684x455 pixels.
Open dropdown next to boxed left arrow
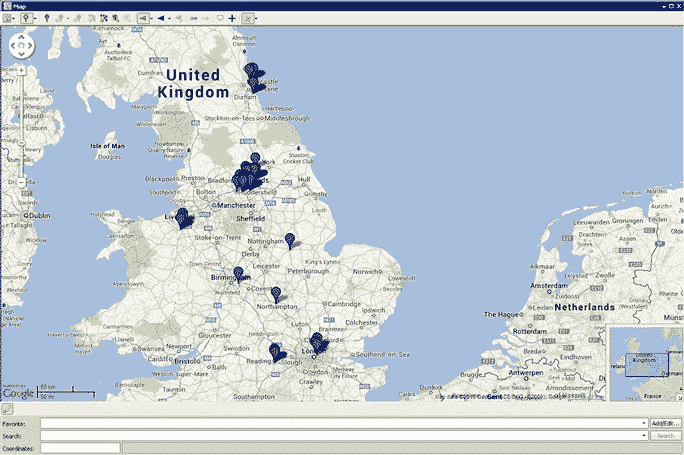(151, 19)
